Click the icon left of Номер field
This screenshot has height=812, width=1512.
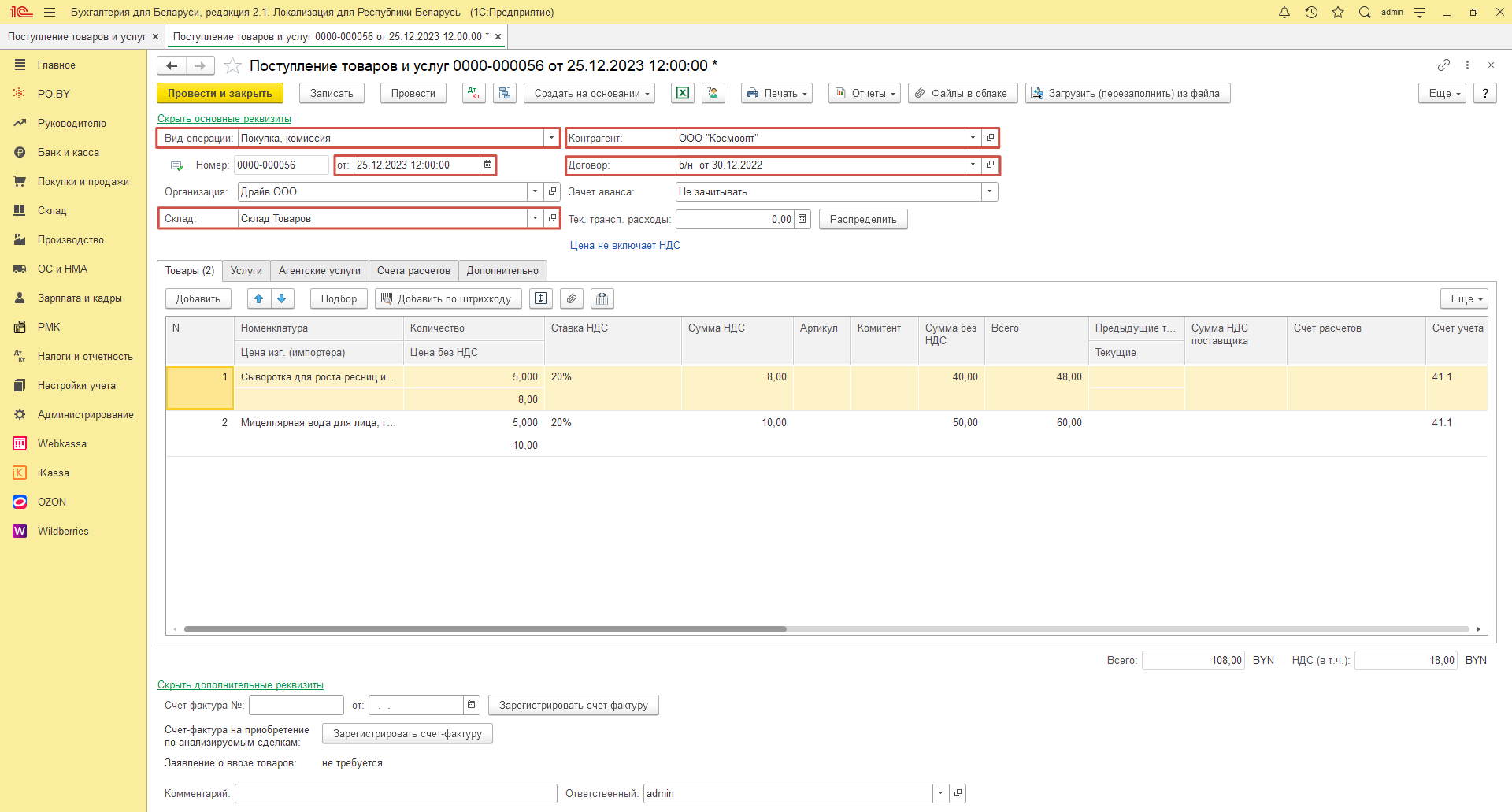coord(177,165)
